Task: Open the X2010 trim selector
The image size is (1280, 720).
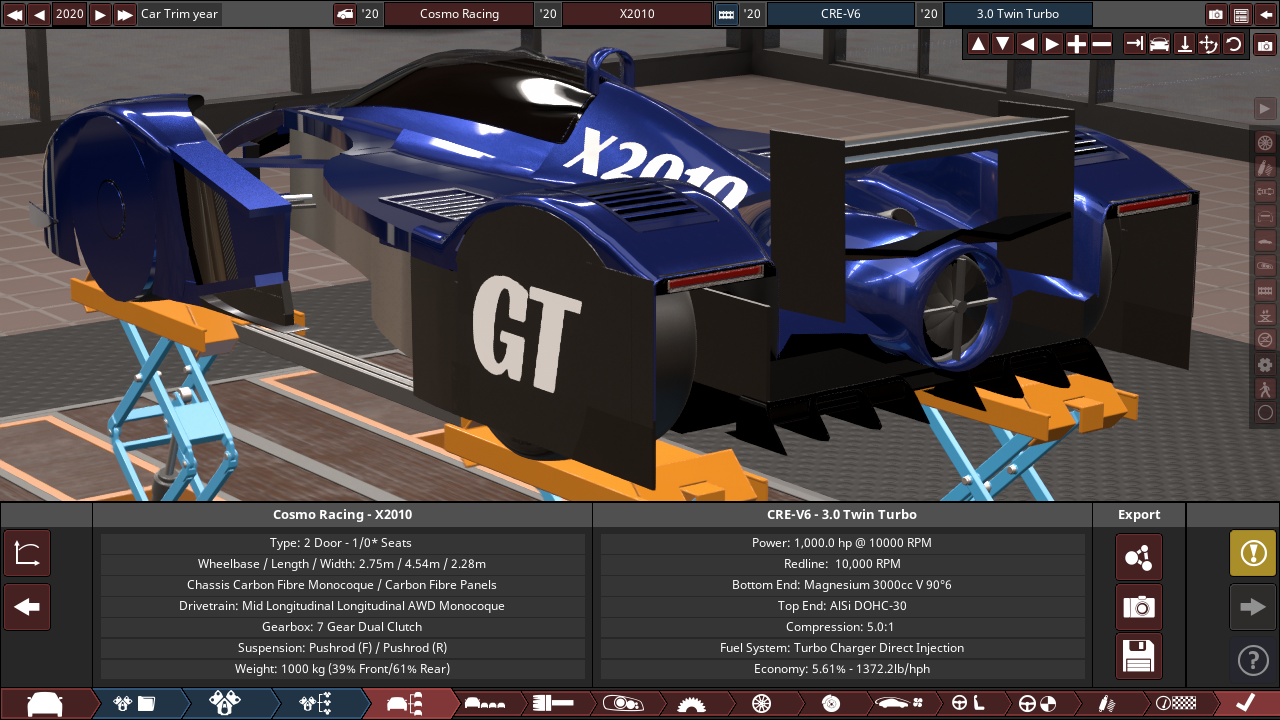Action: click(x=637, y=14)
